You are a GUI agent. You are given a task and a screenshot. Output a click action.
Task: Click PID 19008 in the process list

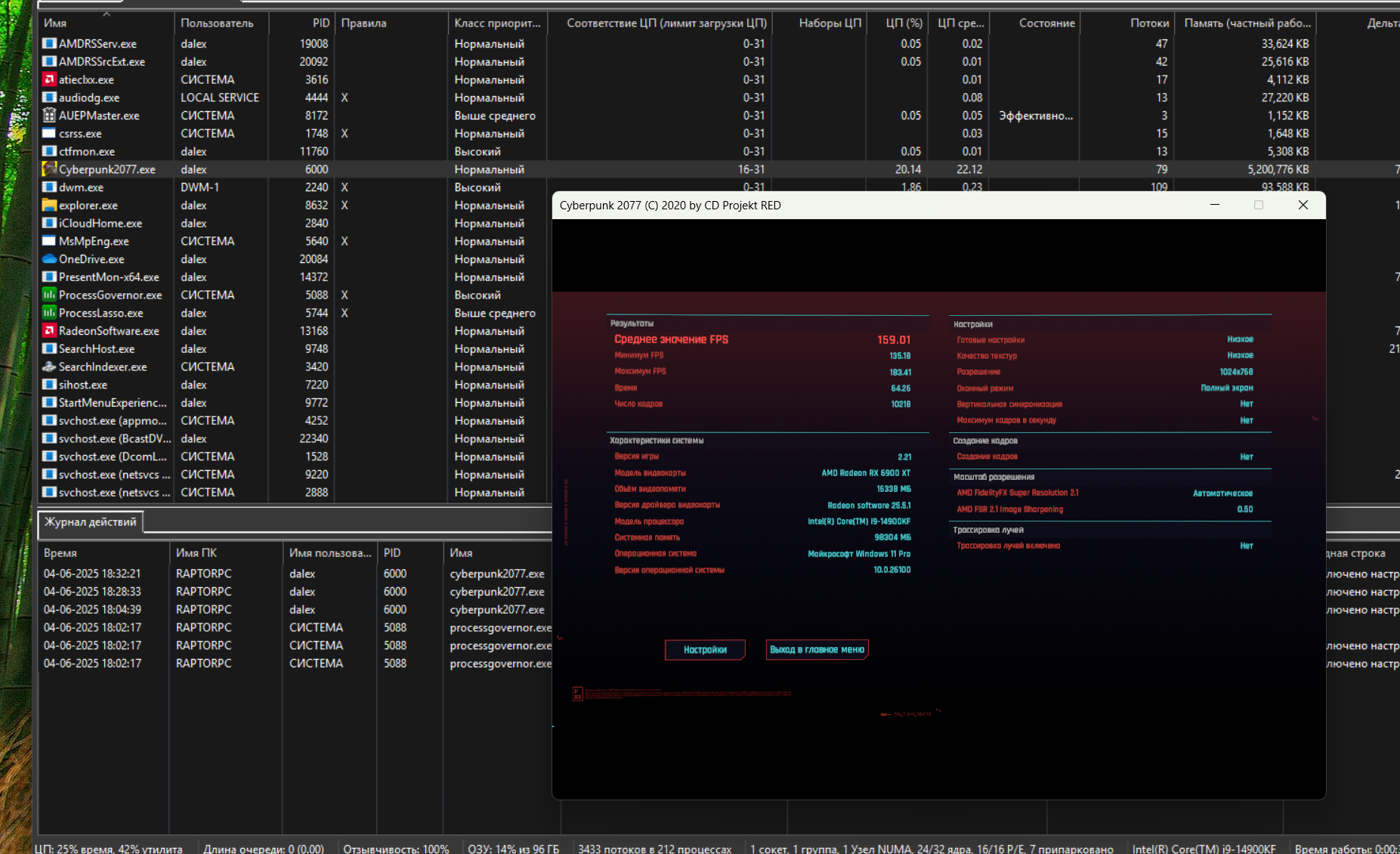[314, 44]
